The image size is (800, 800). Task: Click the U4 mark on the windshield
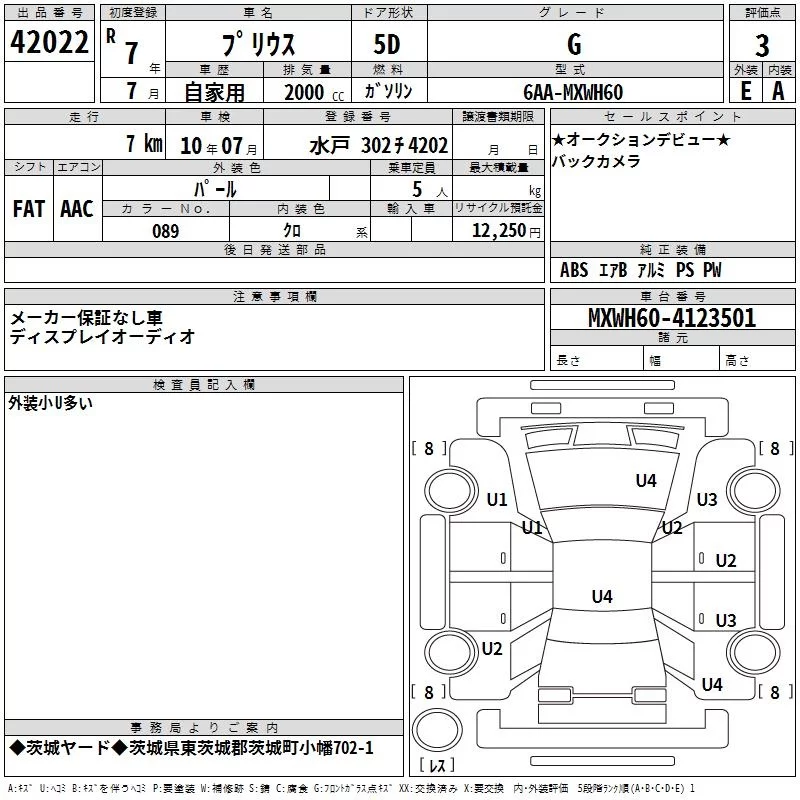[645, 480]
